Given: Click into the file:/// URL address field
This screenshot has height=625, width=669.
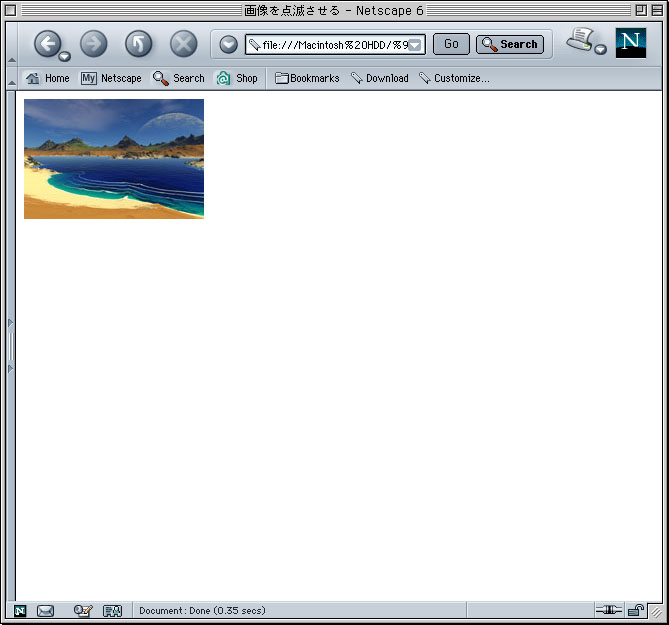Looking at the screenshot, I should coord(335,44).
